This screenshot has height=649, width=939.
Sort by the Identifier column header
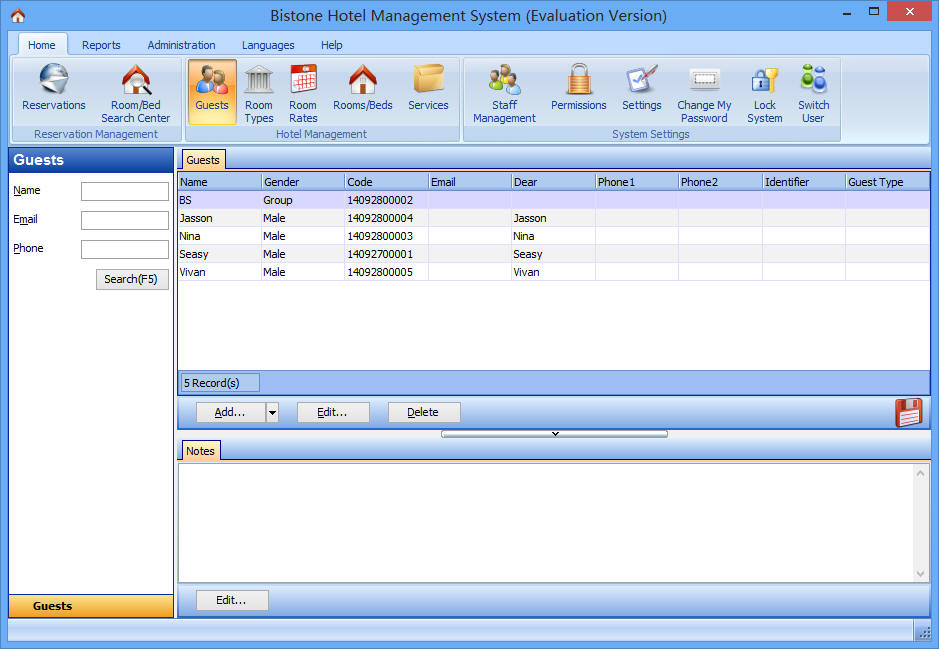tap(804, 182)
